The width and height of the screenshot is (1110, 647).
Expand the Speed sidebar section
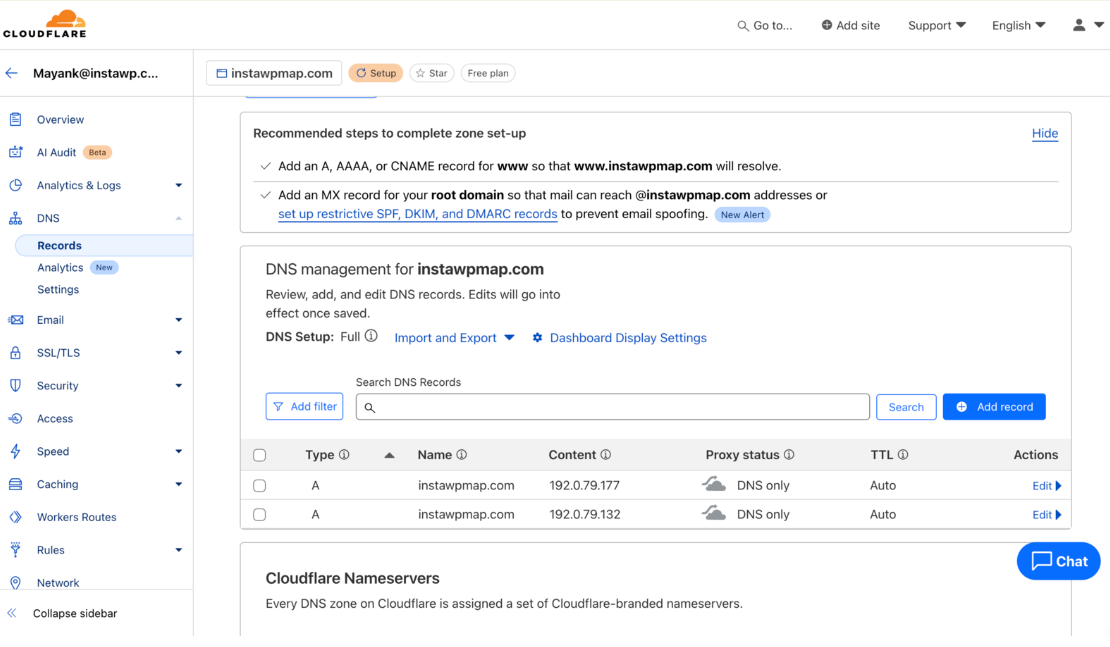coord(178,451)
